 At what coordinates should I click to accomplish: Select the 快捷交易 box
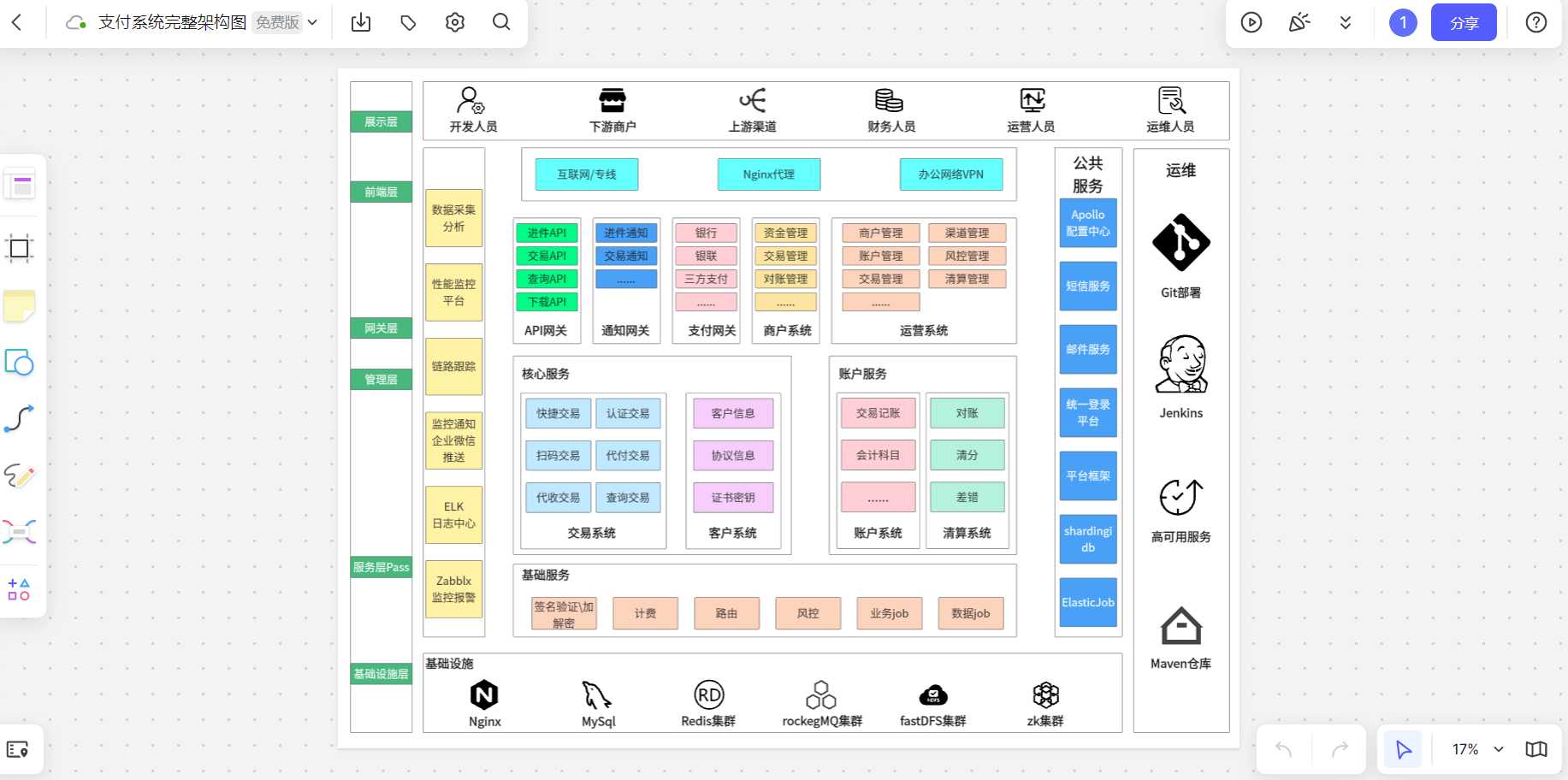tap(558, 414)
